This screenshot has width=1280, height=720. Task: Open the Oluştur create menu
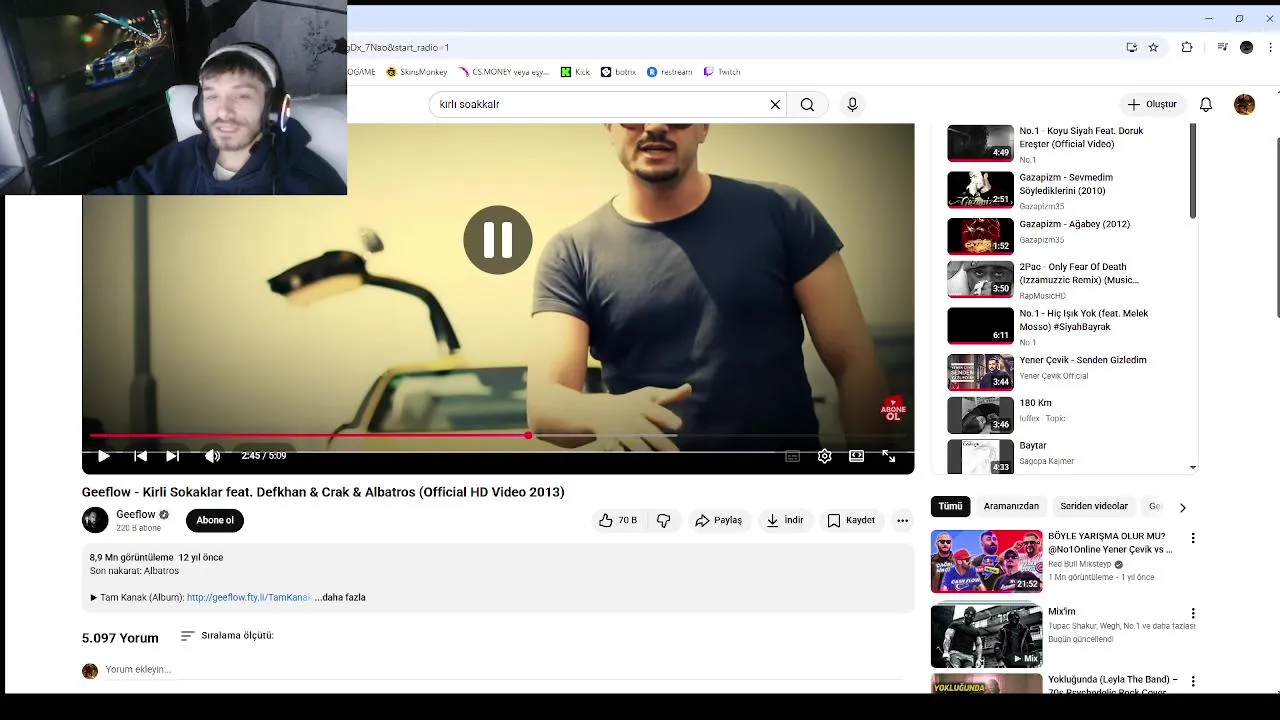tap(1152, 104)
